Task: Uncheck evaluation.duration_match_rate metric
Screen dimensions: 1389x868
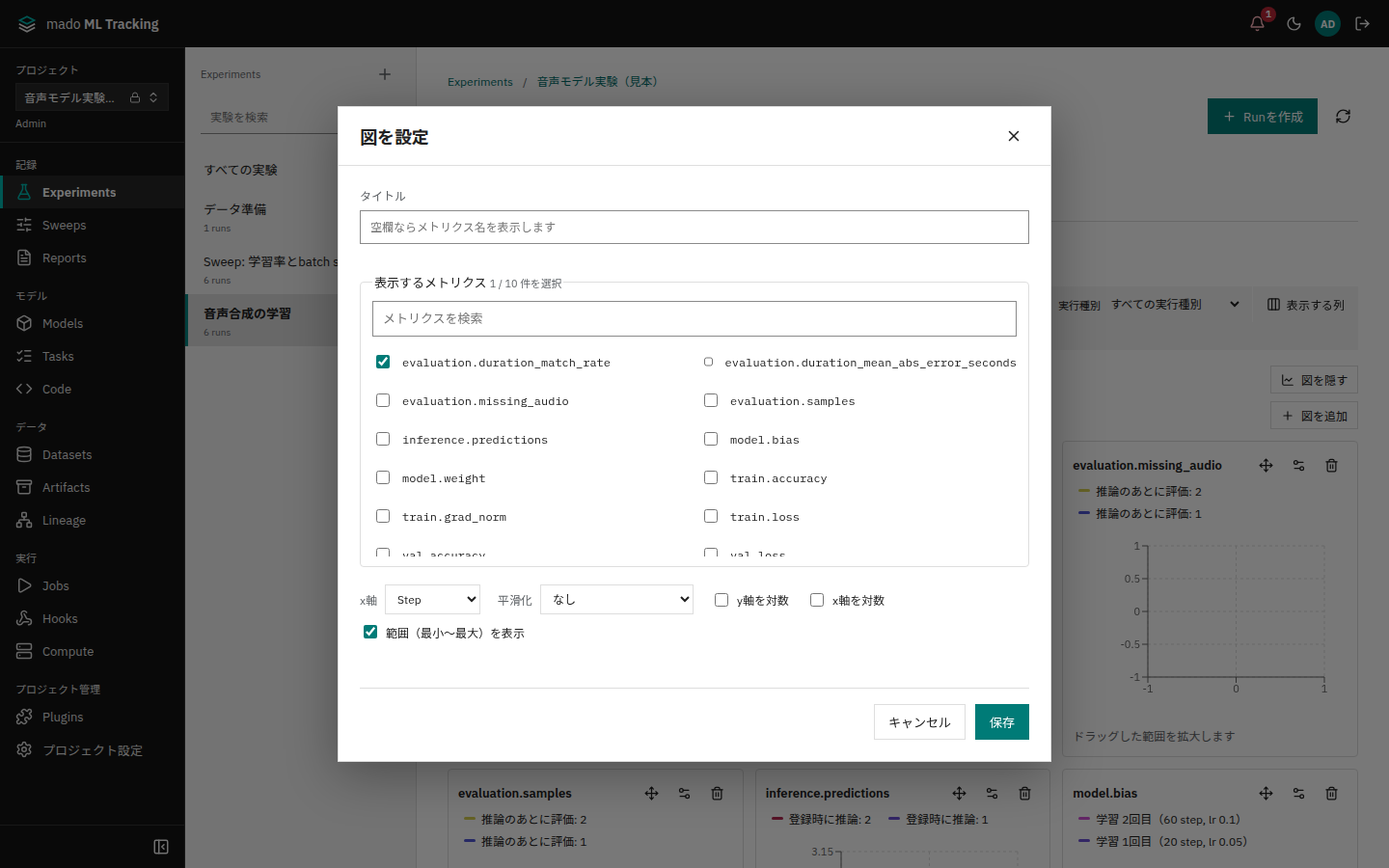Action: 383,362
